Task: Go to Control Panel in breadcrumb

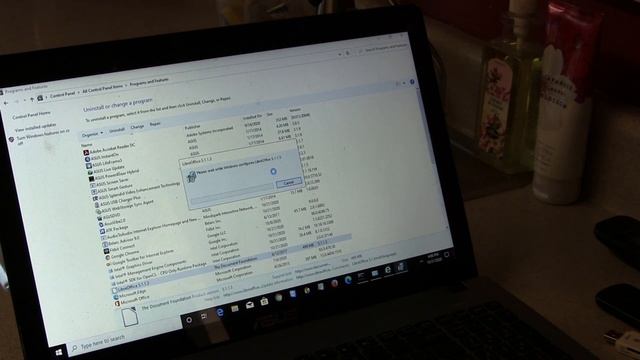Action: click(x=62, y=95)
